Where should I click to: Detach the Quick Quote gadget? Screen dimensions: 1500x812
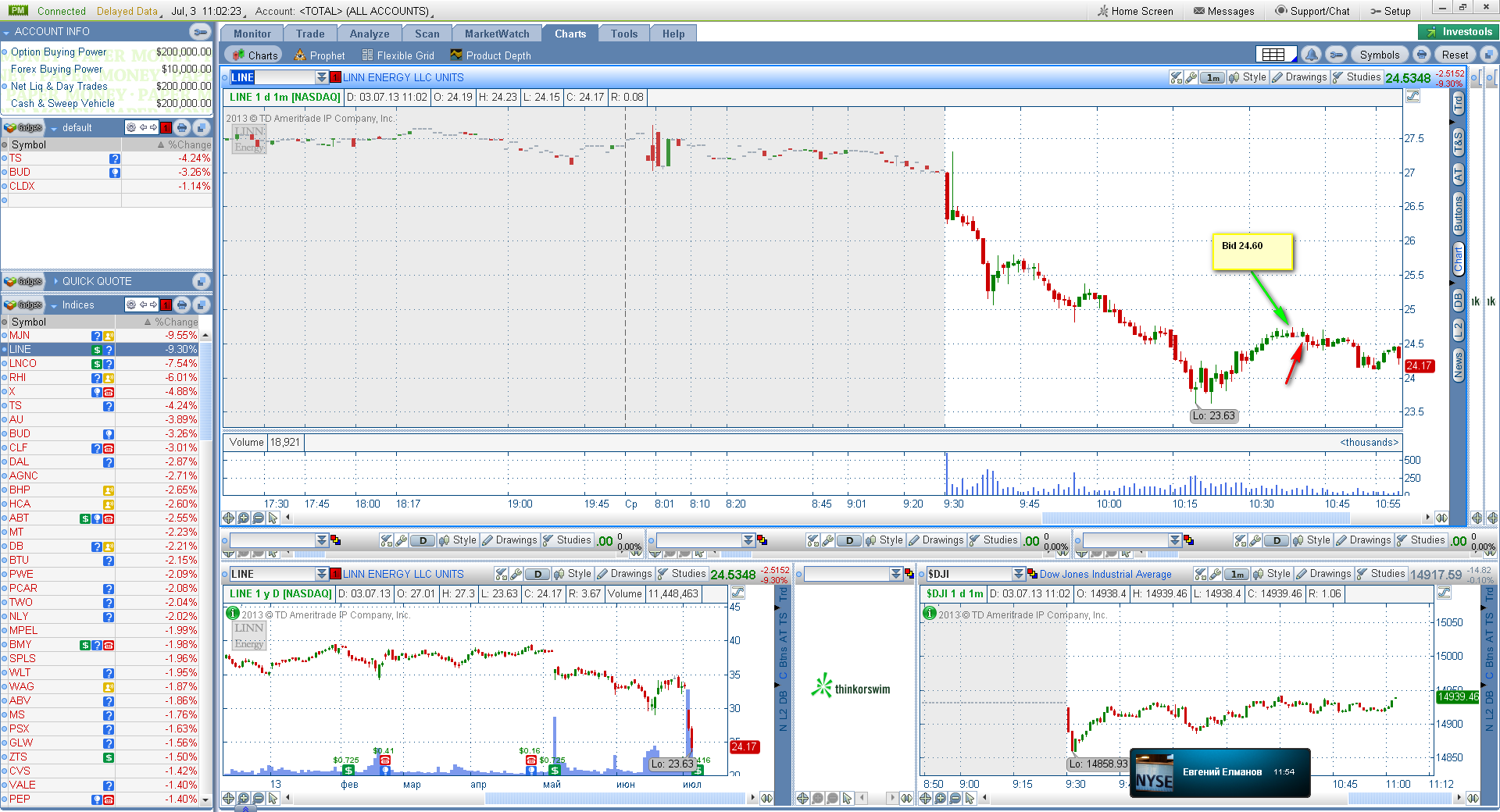point(201,281)
